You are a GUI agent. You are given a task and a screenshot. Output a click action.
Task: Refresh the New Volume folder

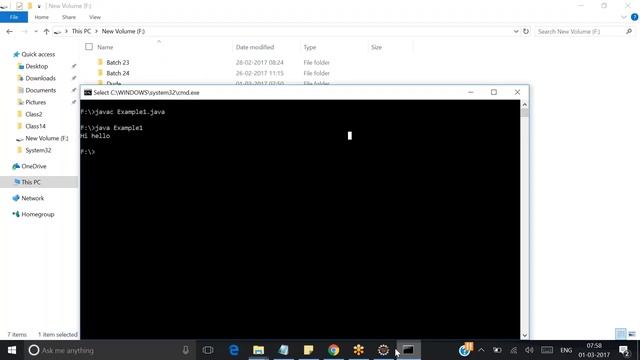coord(526,31)
